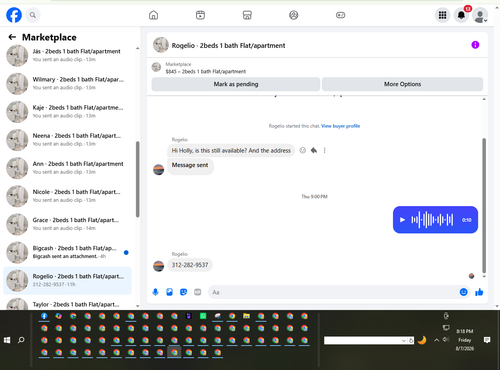The height and width of the screenshot is (370, 500).
Task: Open the Grace conversation
Action: tap(67, 224)
